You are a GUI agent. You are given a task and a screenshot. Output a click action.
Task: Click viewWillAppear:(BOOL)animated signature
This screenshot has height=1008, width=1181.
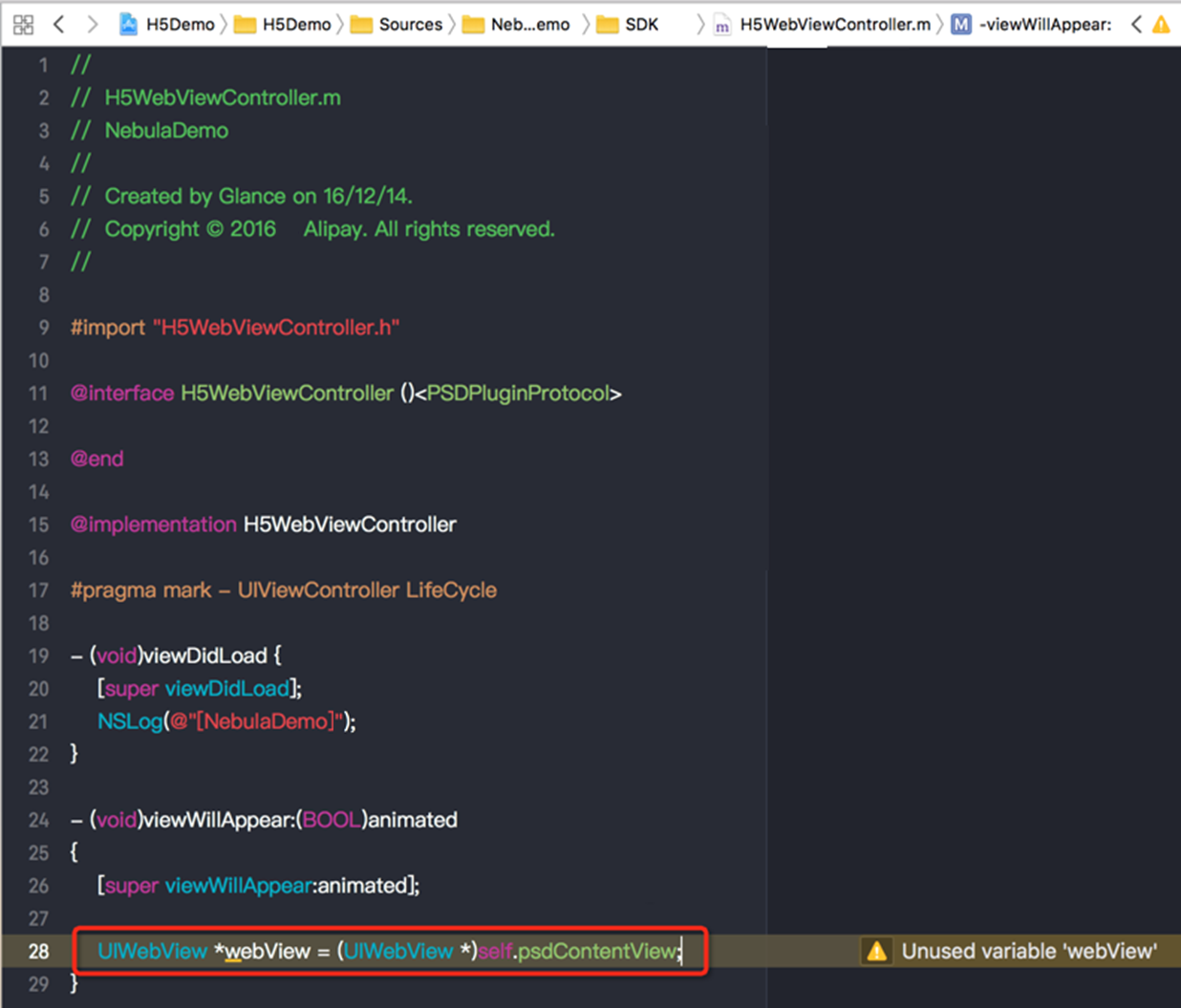point(264,820)
